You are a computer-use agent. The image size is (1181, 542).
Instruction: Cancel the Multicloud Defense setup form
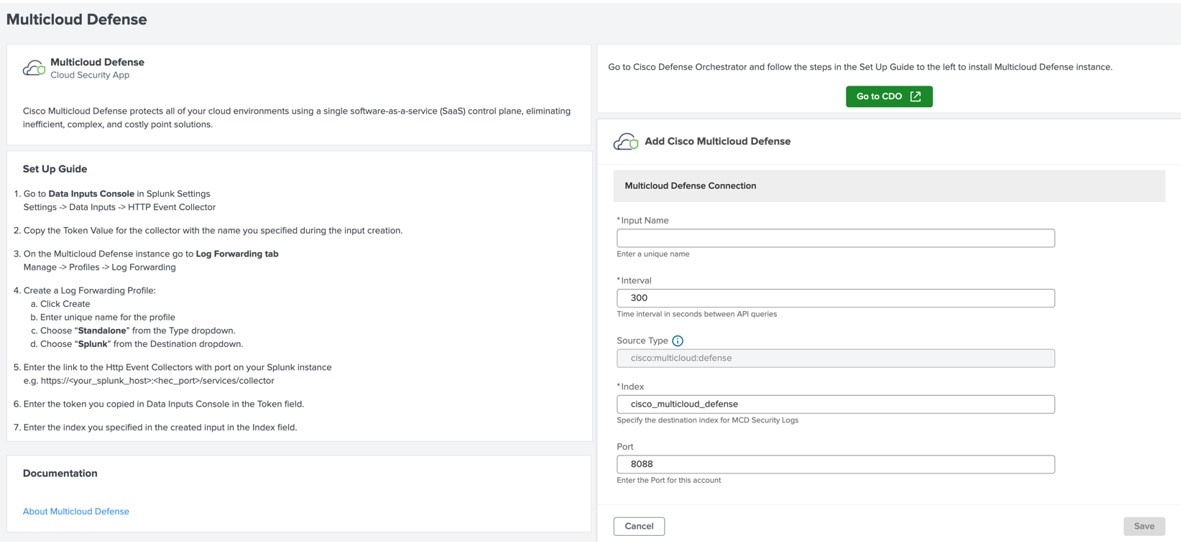(639, 526)
